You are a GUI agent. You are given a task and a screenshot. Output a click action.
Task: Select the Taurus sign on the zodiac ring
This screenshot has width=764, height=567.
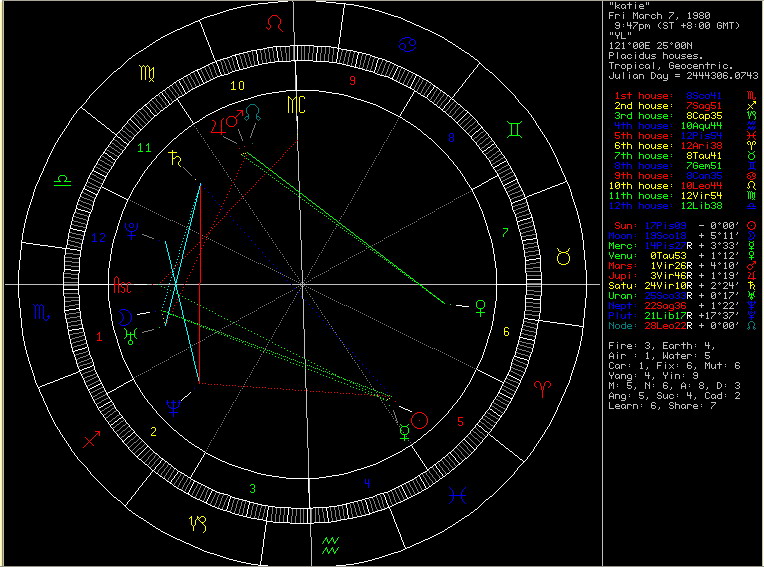pos(564,257)
